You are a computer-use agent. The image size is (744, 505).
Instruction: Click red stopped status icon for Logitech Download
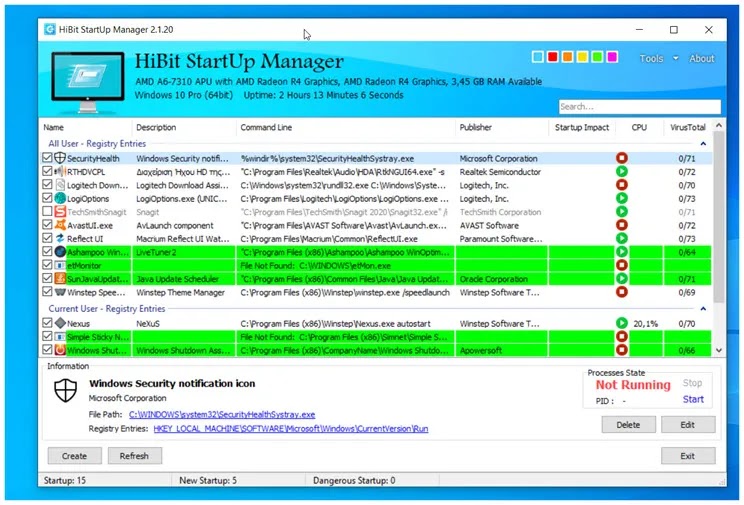[622, 185]
